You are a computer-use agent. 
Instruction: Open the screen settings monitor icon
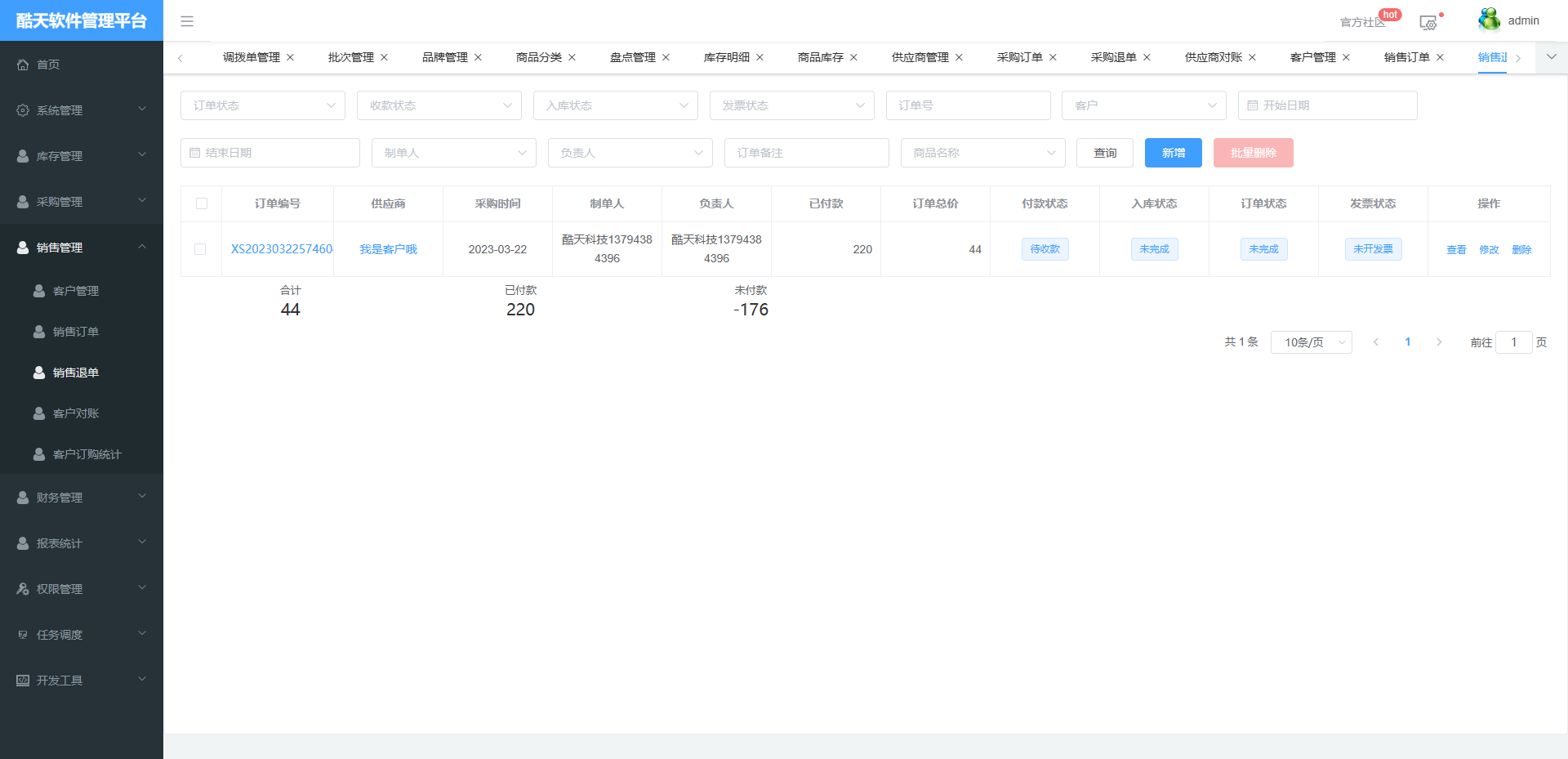click(1428, 23)
